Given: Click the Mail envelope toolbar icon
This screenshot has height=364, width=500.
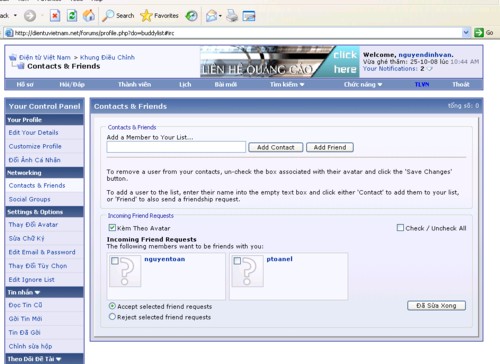Looking at the screenshot, I should [211, 16].
